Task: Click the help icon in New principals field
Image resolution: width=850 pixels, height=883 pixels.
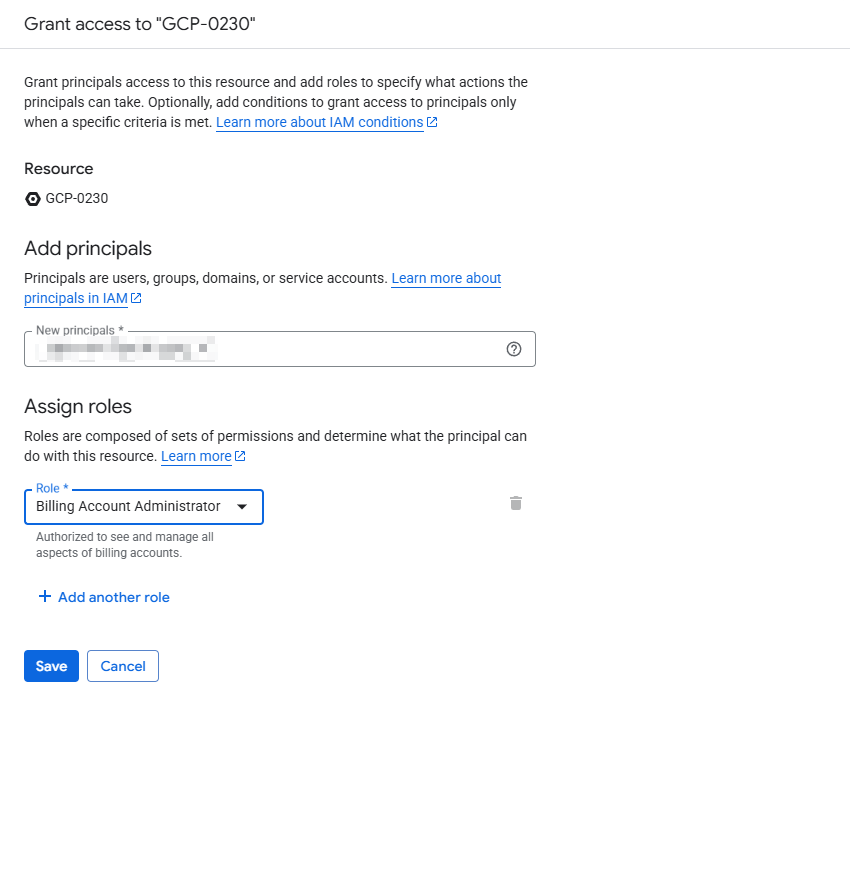Action: [514, 349]
